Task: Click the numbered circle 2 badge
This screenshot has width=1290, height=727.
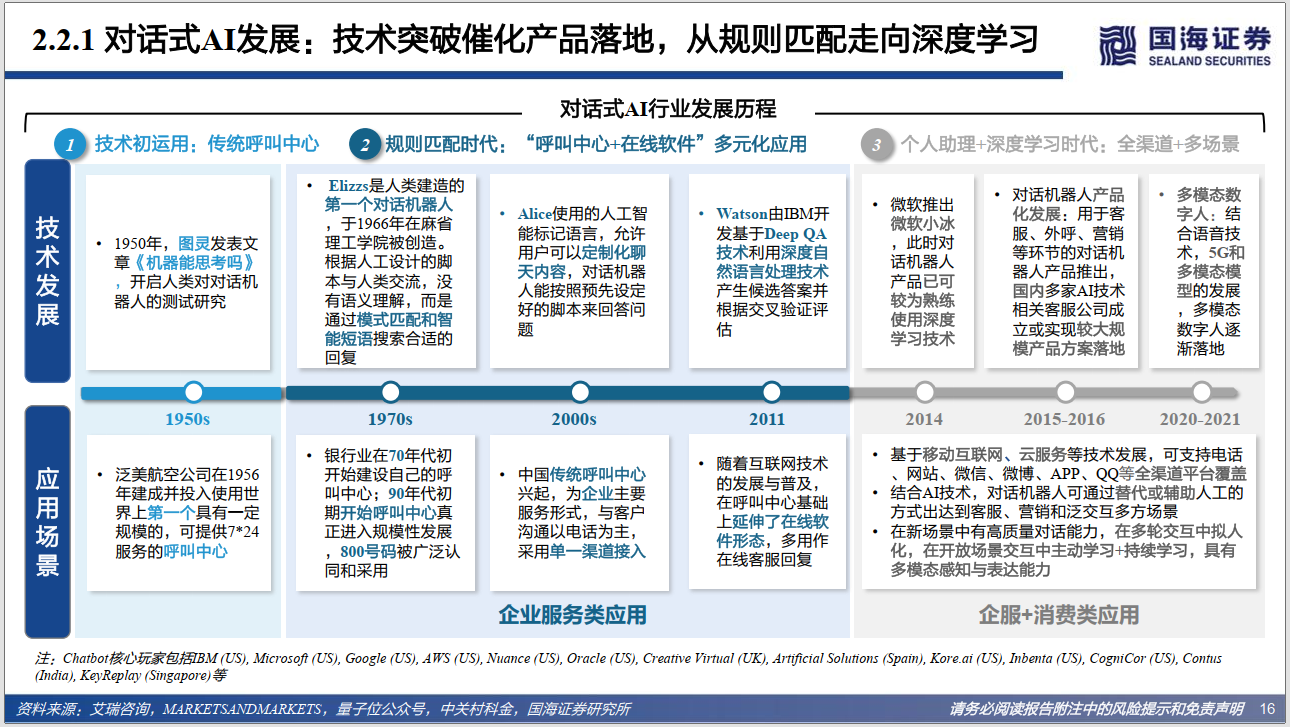Action: [x=365, y=145]
